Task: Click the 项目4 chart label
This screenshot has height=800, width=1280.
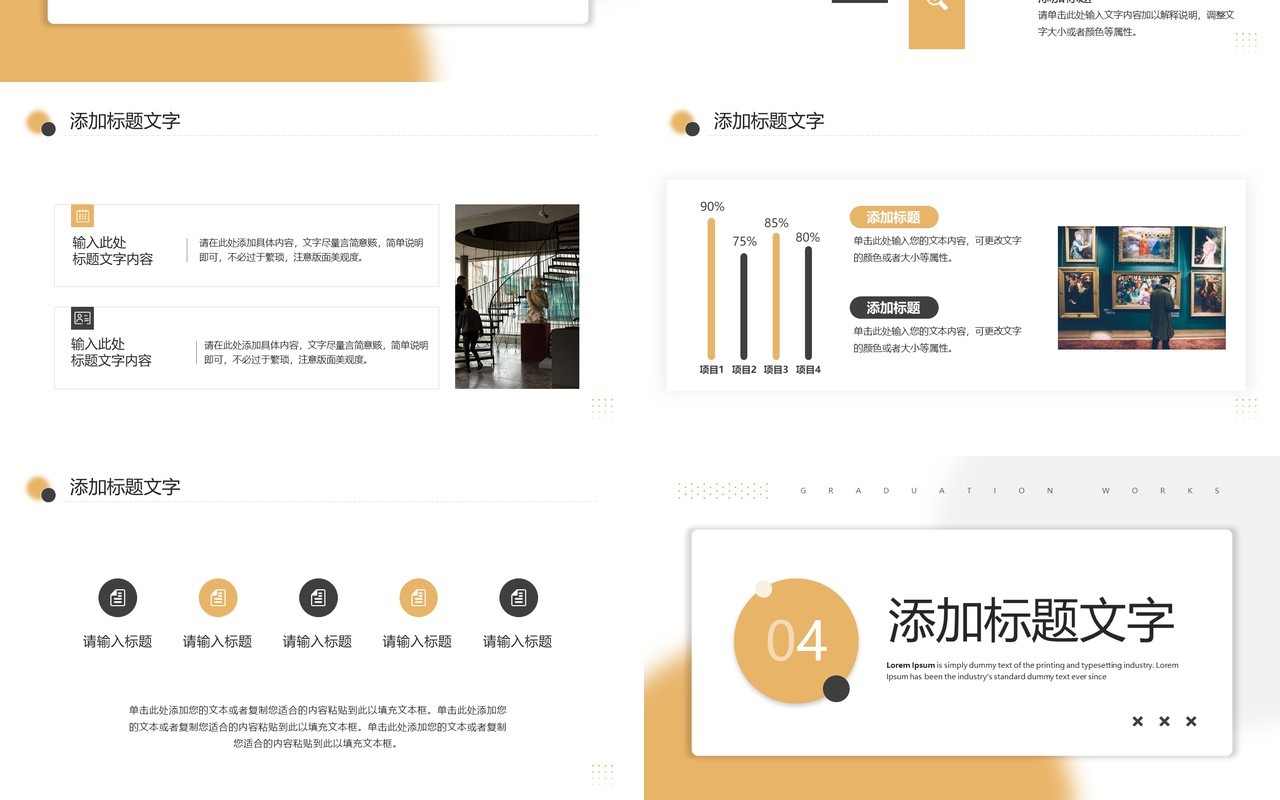Action: coord(808,370)
